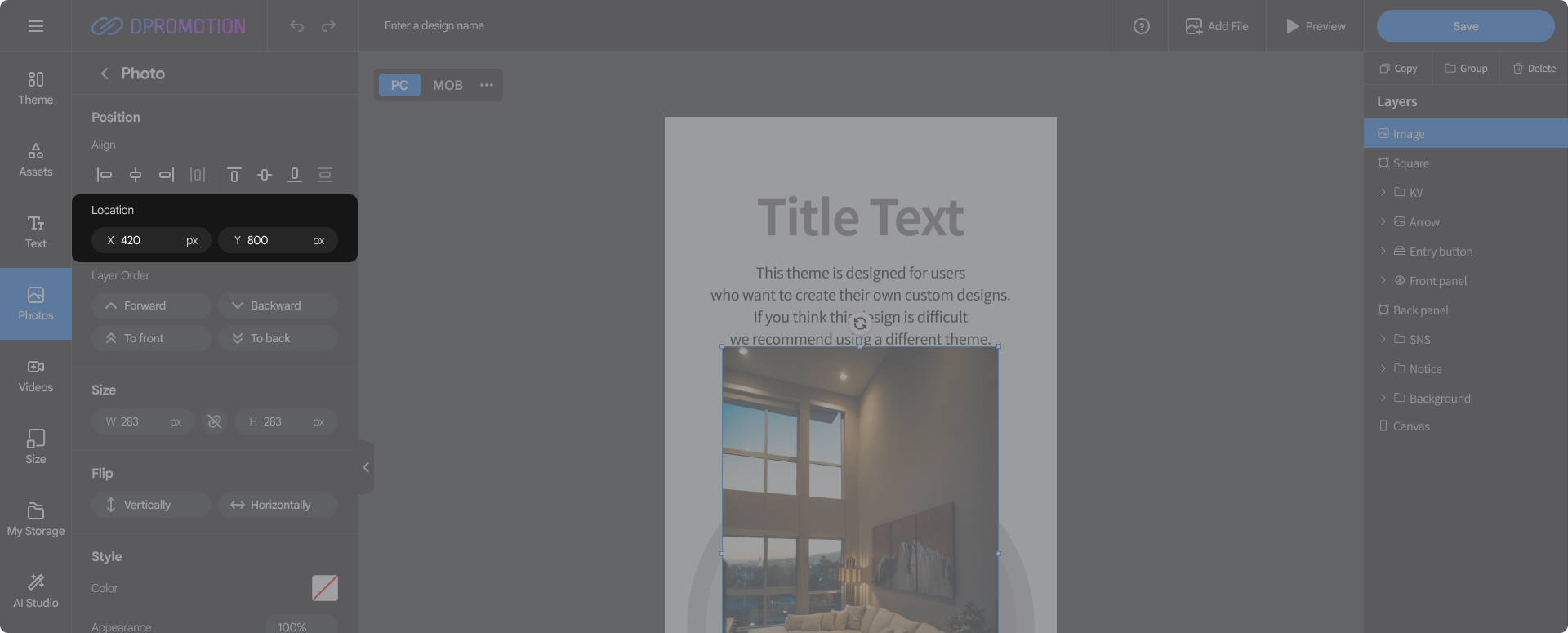Click the DPROMOTION logo
This screenshot has height=633, width=1568.
pyautogui.click(x=168, y=26)
